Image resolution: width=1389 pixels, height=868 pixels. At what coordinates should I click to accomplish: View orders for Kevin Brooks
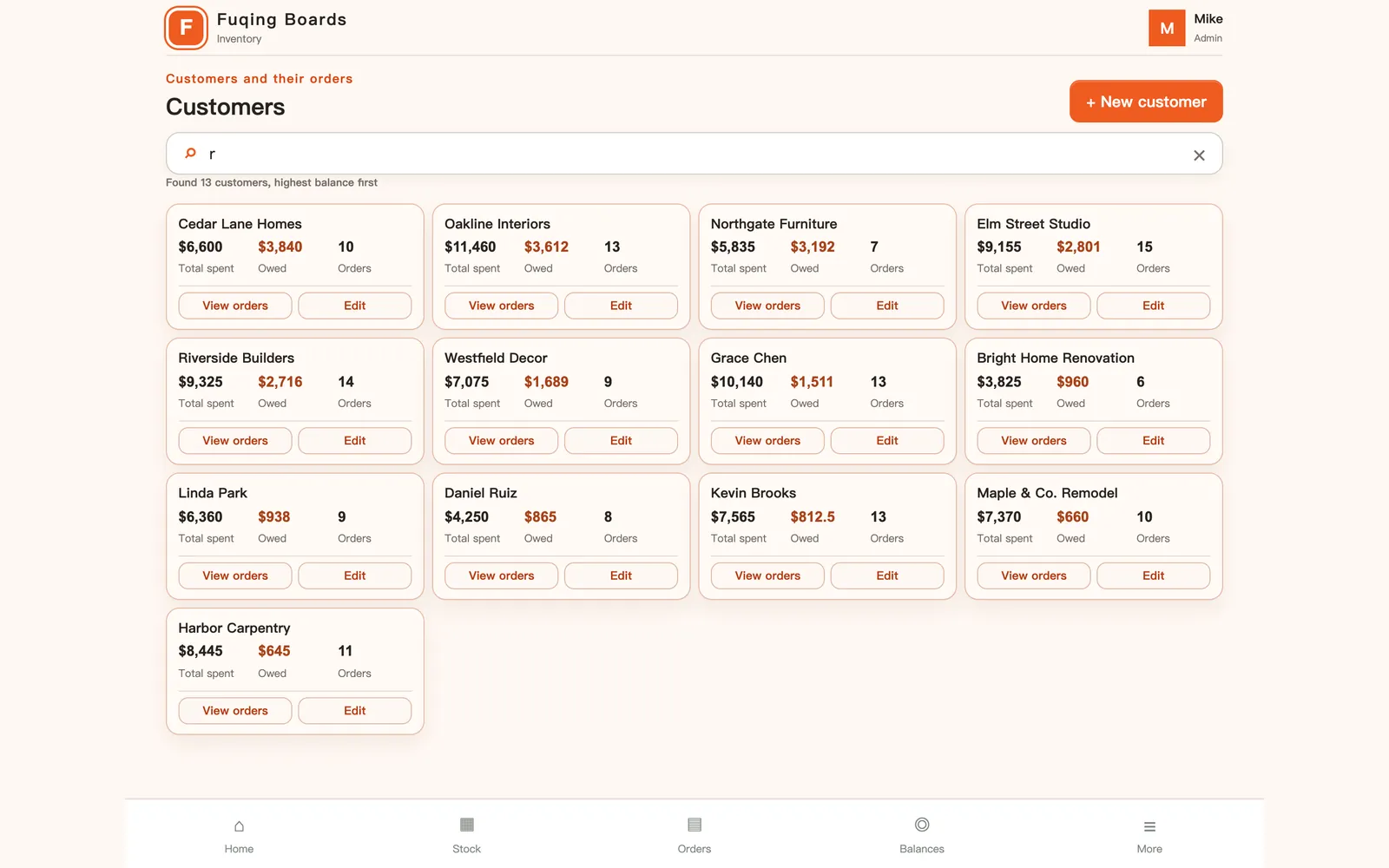pos(767,575)
